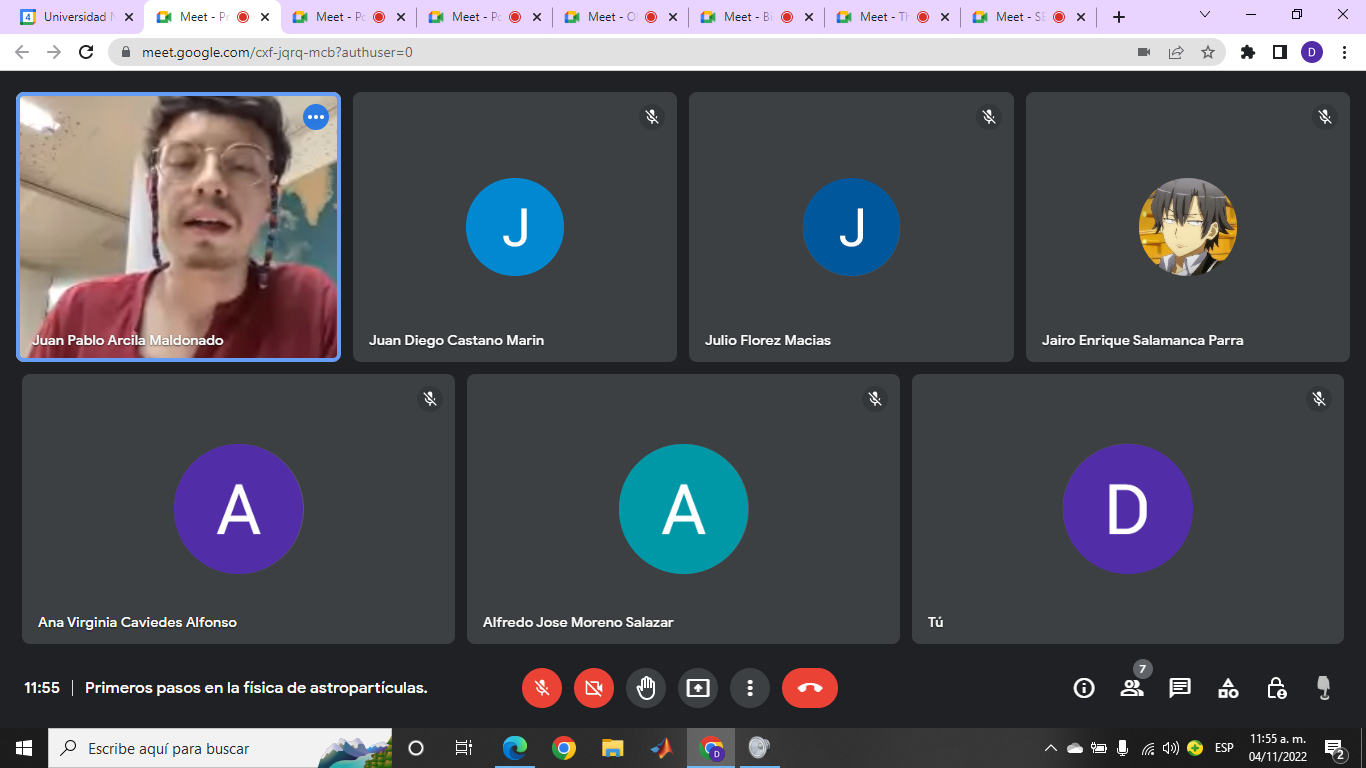Raise hand in the meeting
The image size is (1366, 768).
pos(646,688)
